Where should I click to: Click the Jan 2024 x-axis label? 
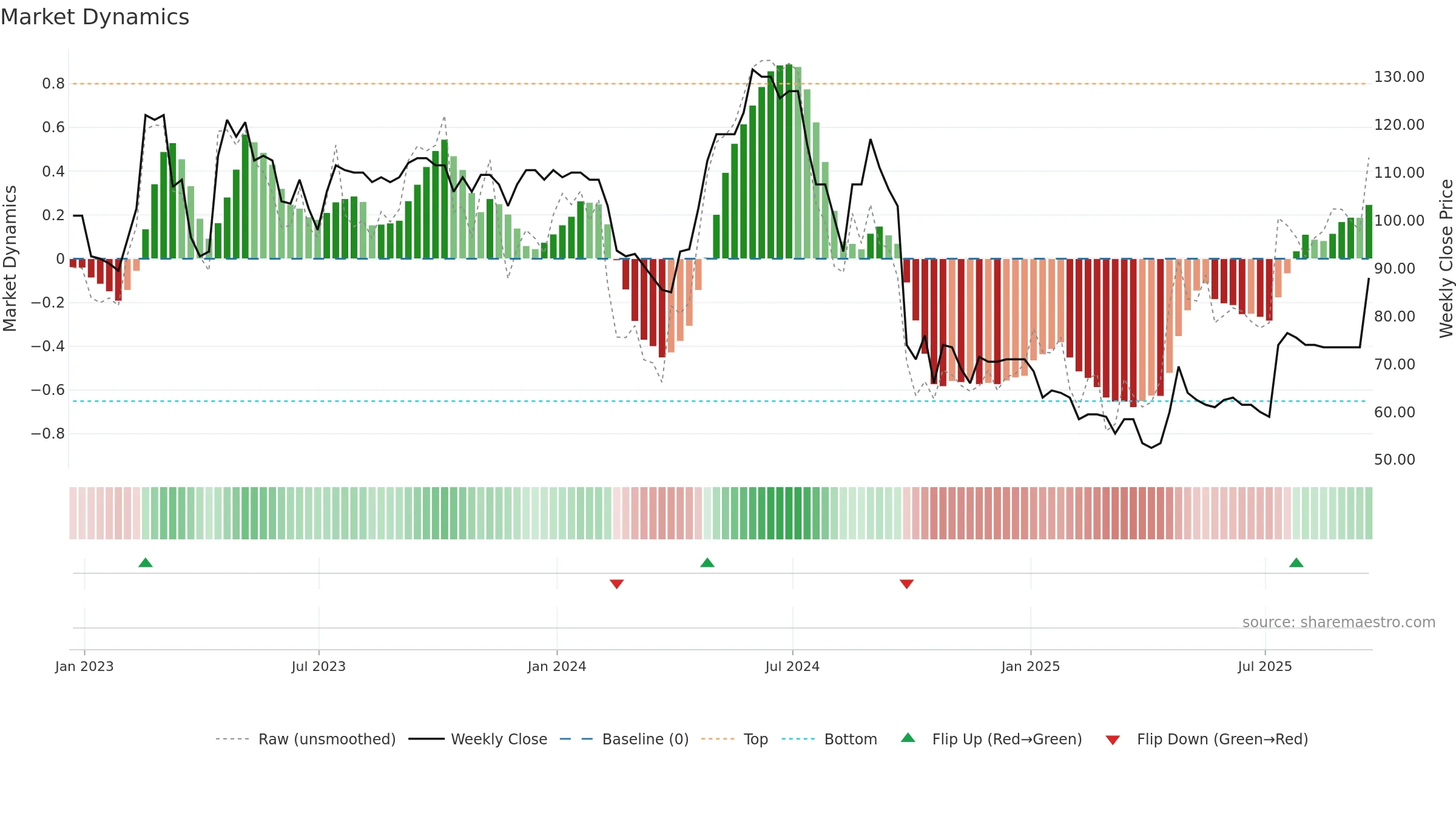(557, 666)
